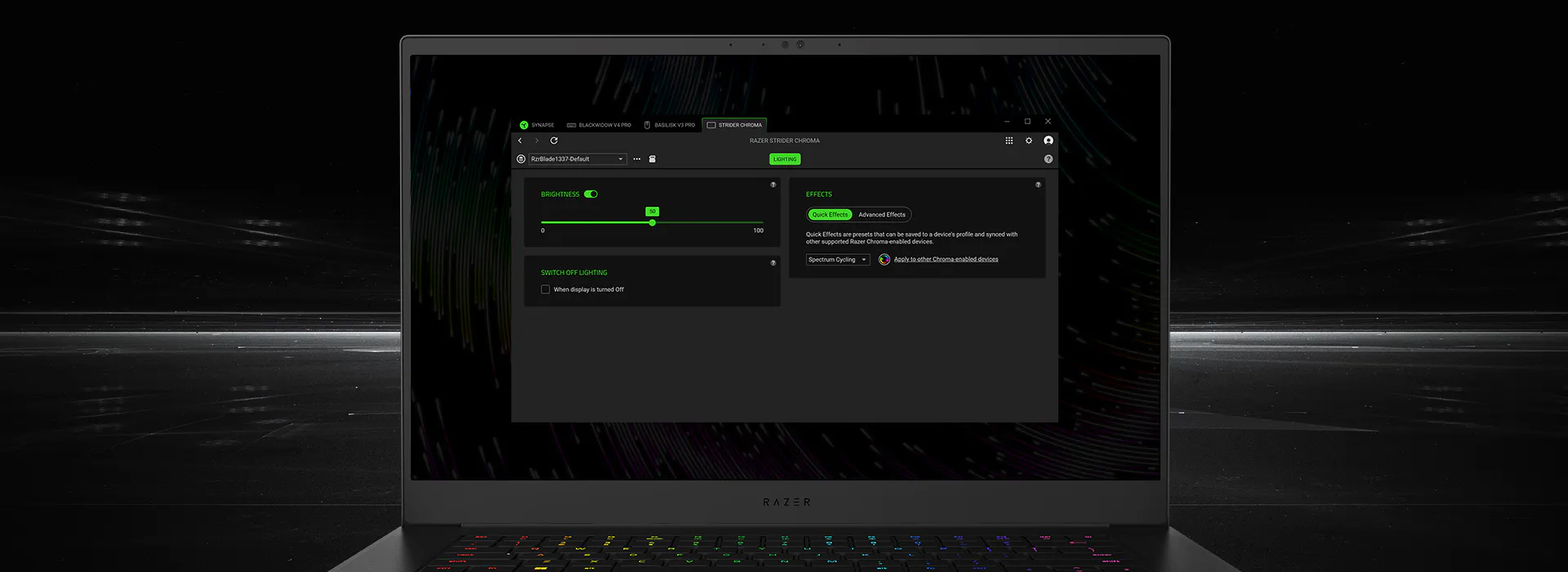
Task: Enable 'When display is turned Off' checkbox
Action: [546, 289]
